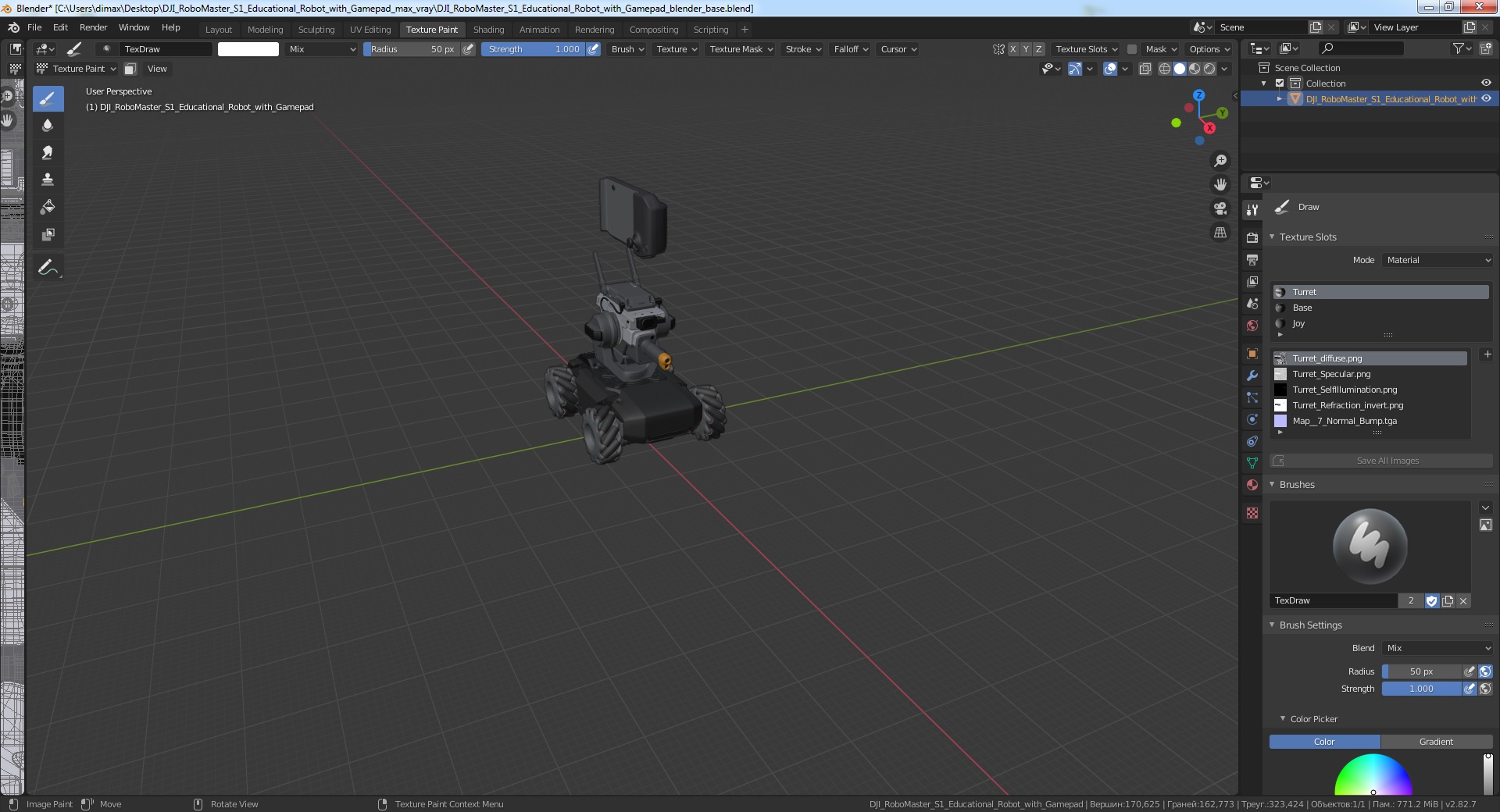The height and width of the screenshot is (812, 1500).
Task: Enable the Mask checkbox in header
Action: click(1131, 49)
